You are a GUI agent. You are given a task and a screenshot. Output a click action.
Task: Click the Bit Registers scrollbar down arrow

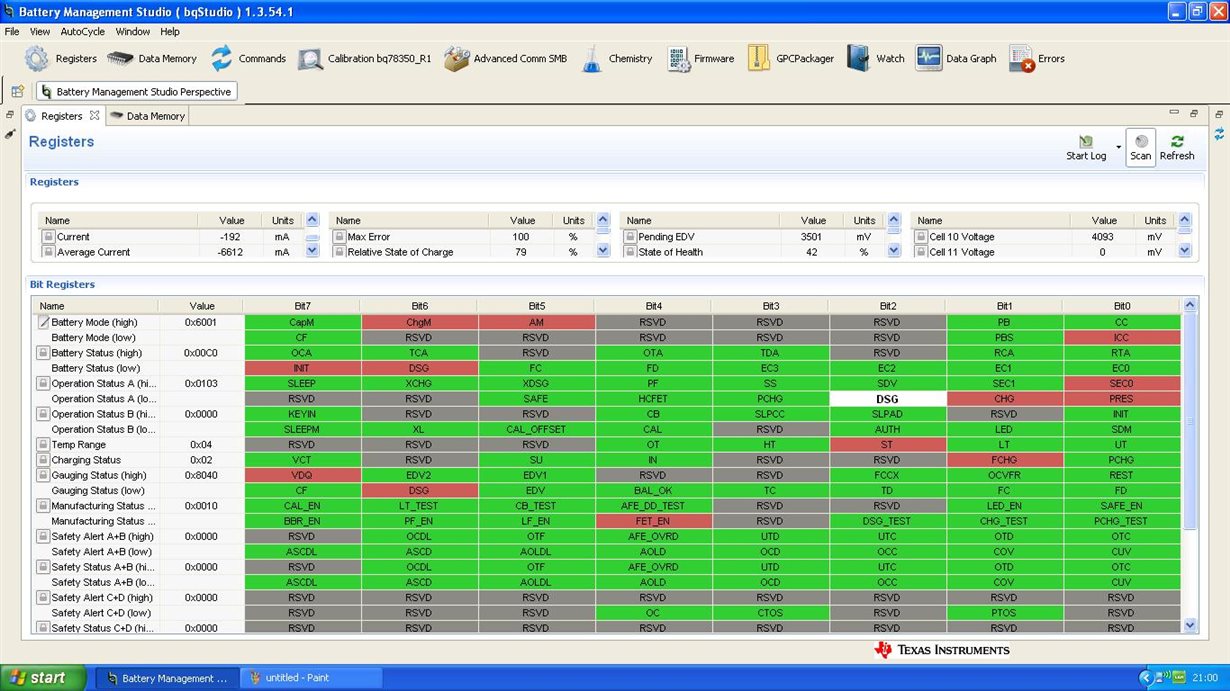coord(1190,625)
